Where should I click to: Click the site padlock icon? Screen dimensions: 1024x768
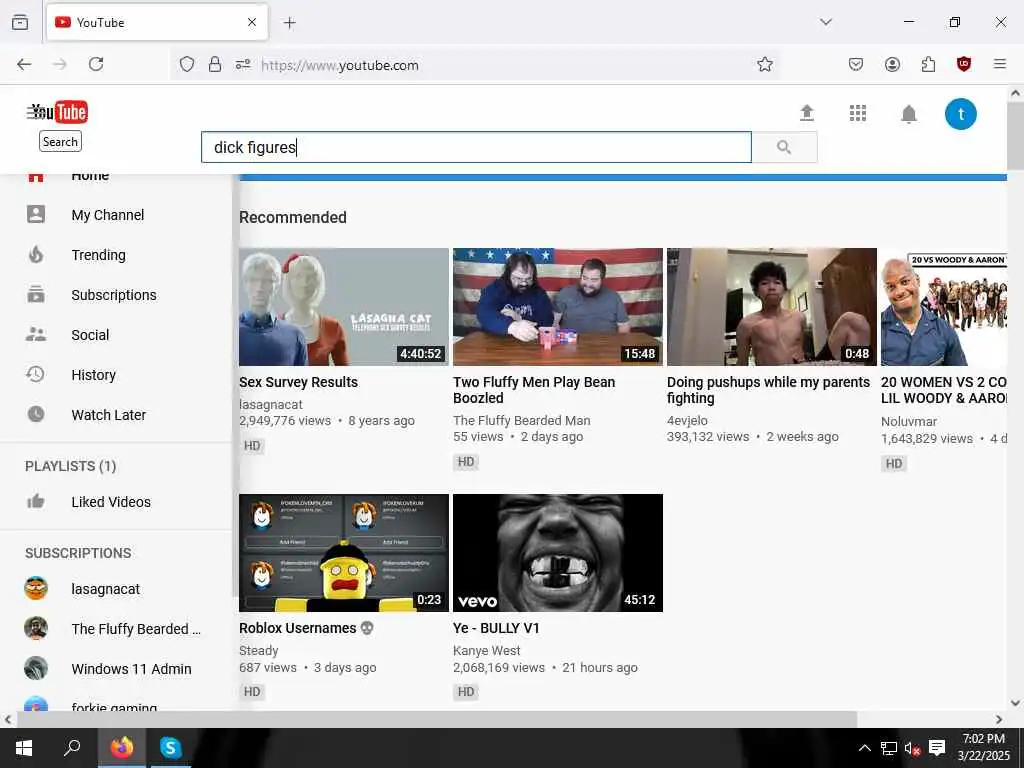point(214,65)
